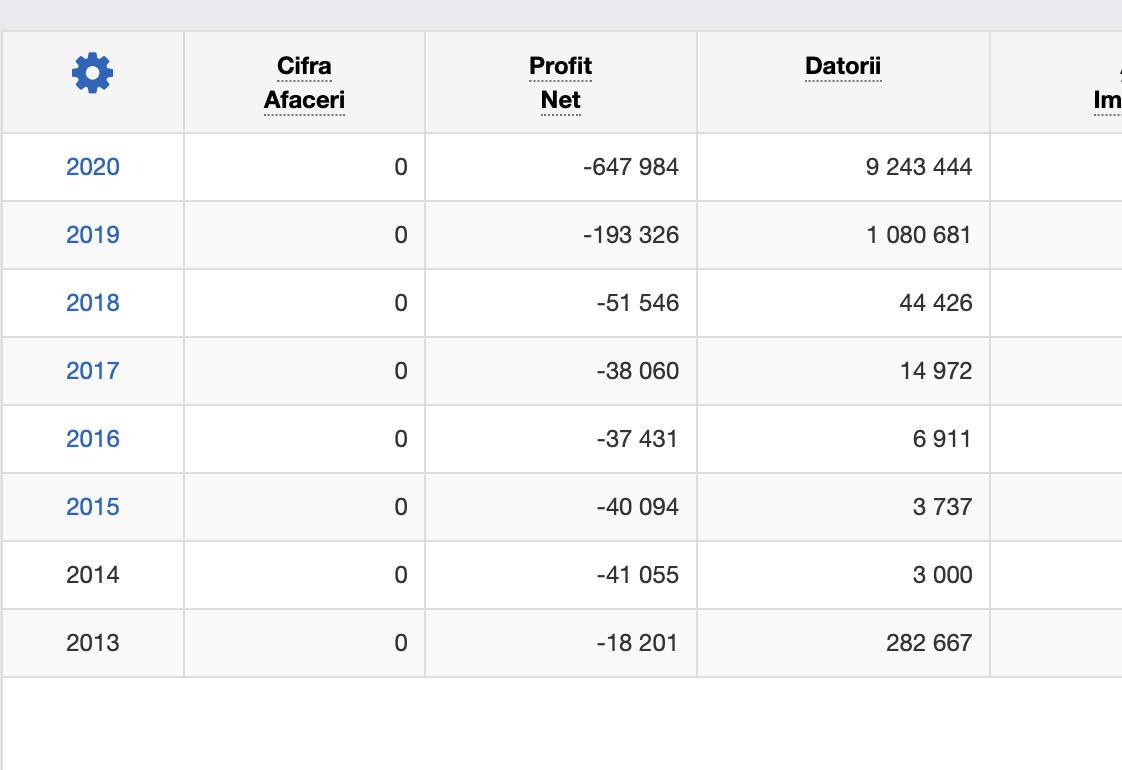This screenshot has width=1122, height=770.
Task: Click the gear settings icon
Action: click(x=92, y=73)
